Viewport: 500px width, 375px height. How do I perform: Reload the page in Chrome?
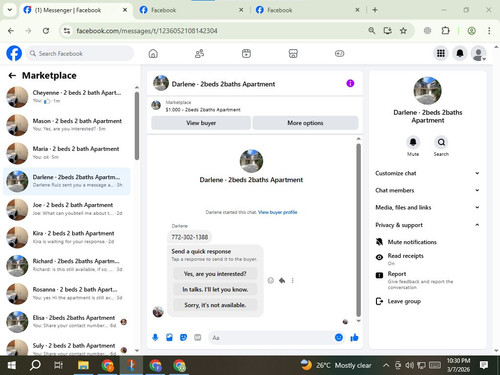(46, 31)
